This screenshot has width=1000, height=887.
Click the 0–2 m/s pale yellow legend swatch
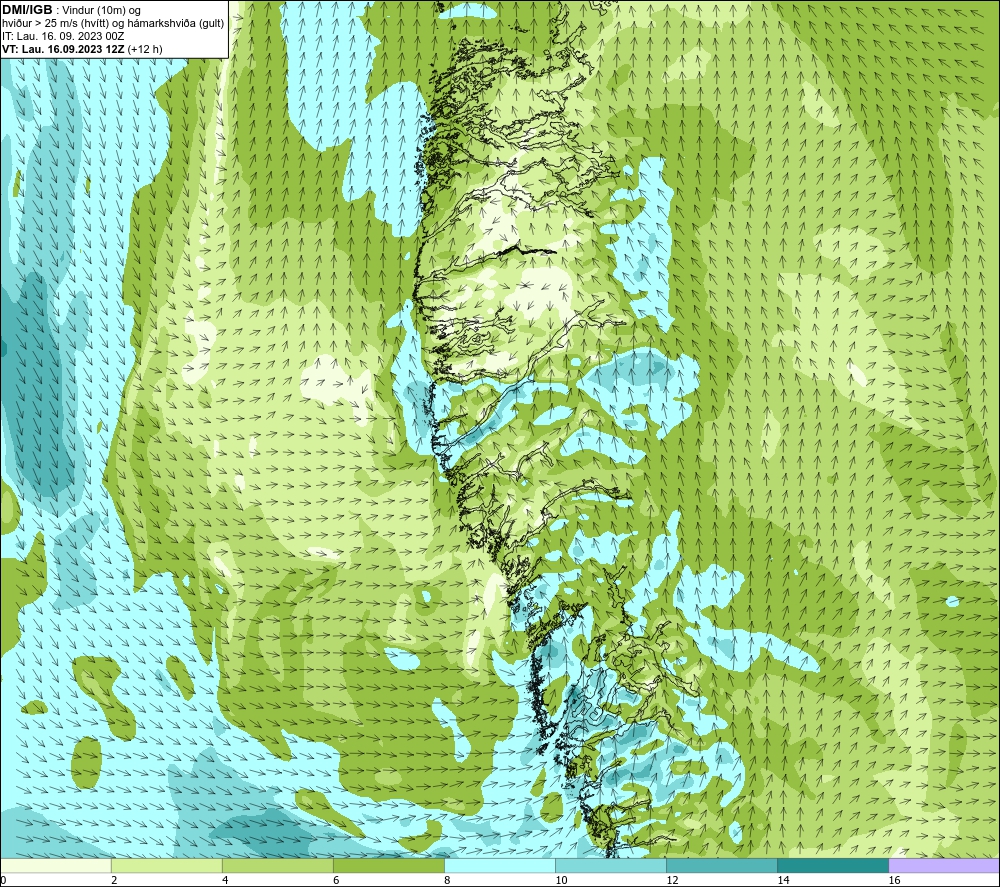55,865
